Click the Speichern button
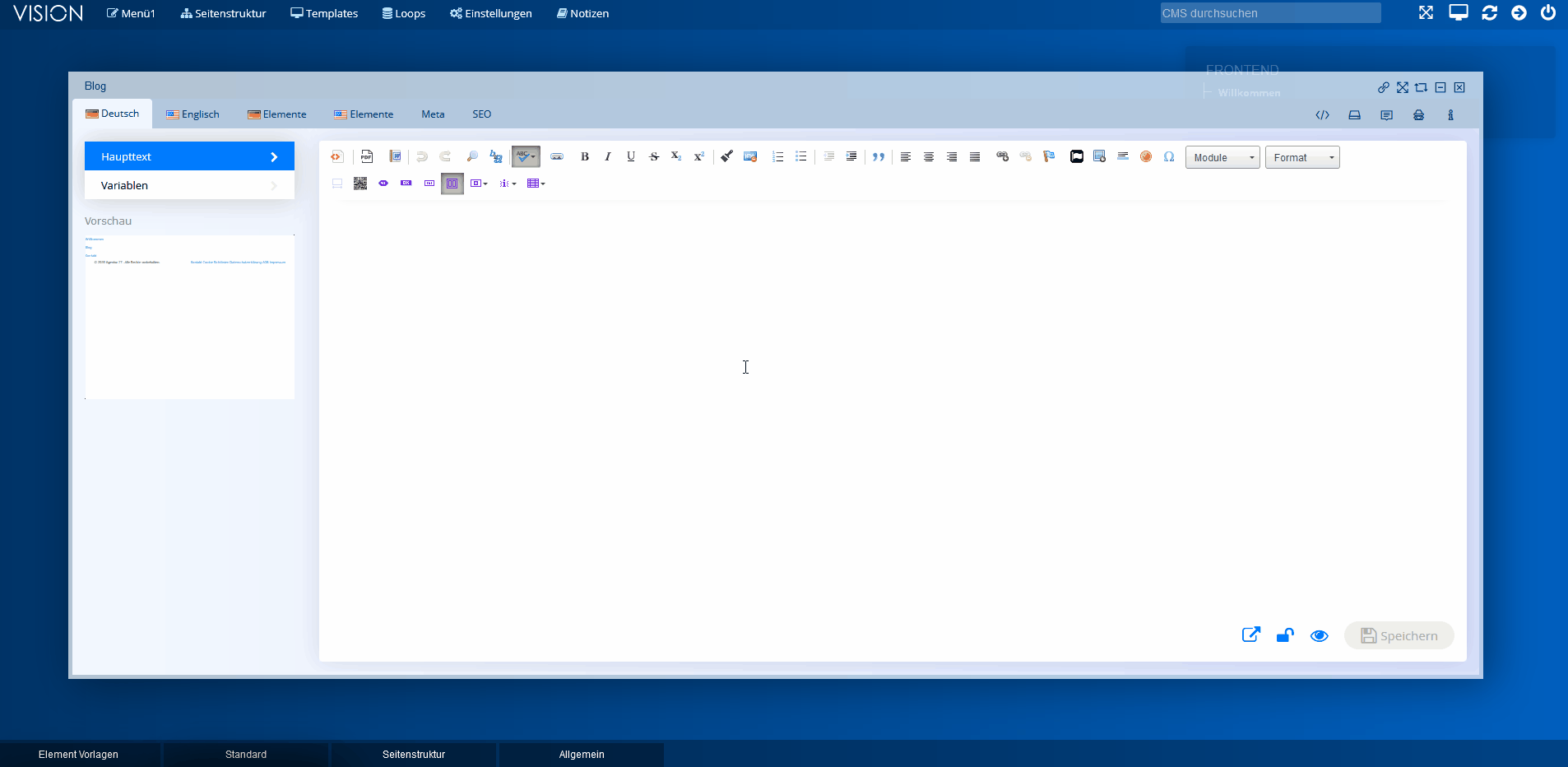This screenshot has width=1568, height=767. [x=1399, y=635]
